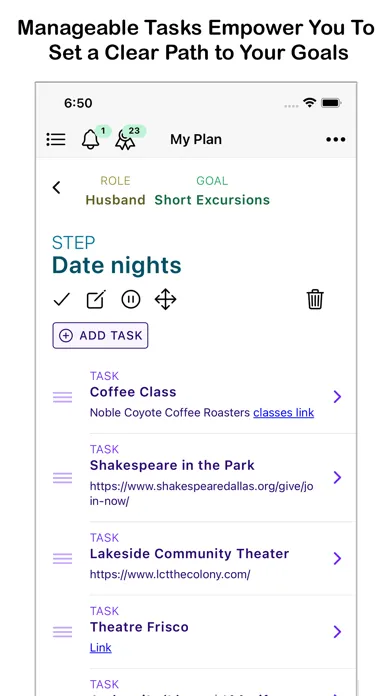
Task: Grab the reorder handle beside Coffee Class
Action: click(x=63, y=397)
